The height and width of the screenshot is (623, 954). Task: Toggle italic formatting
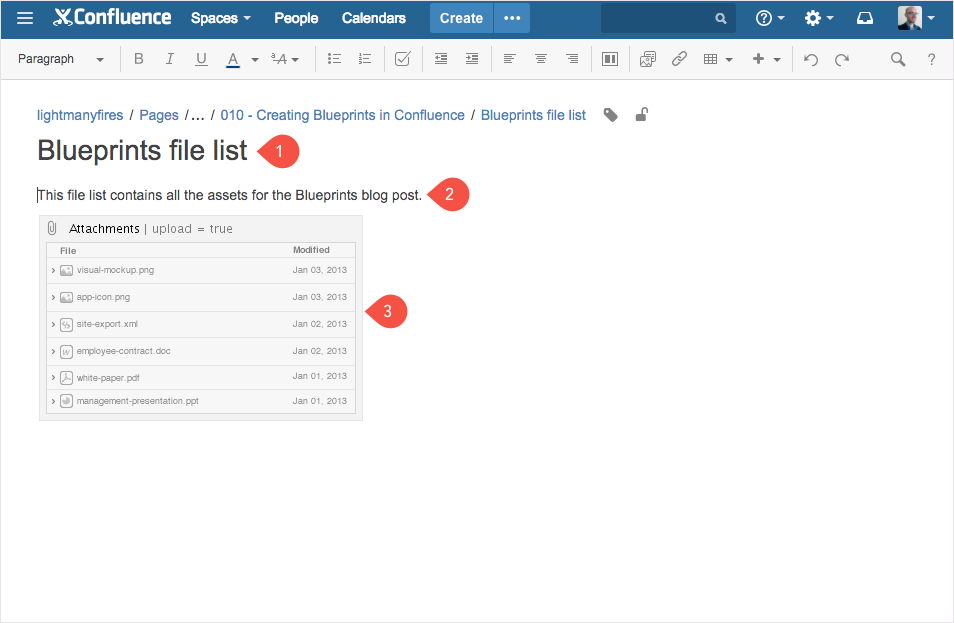170,59
